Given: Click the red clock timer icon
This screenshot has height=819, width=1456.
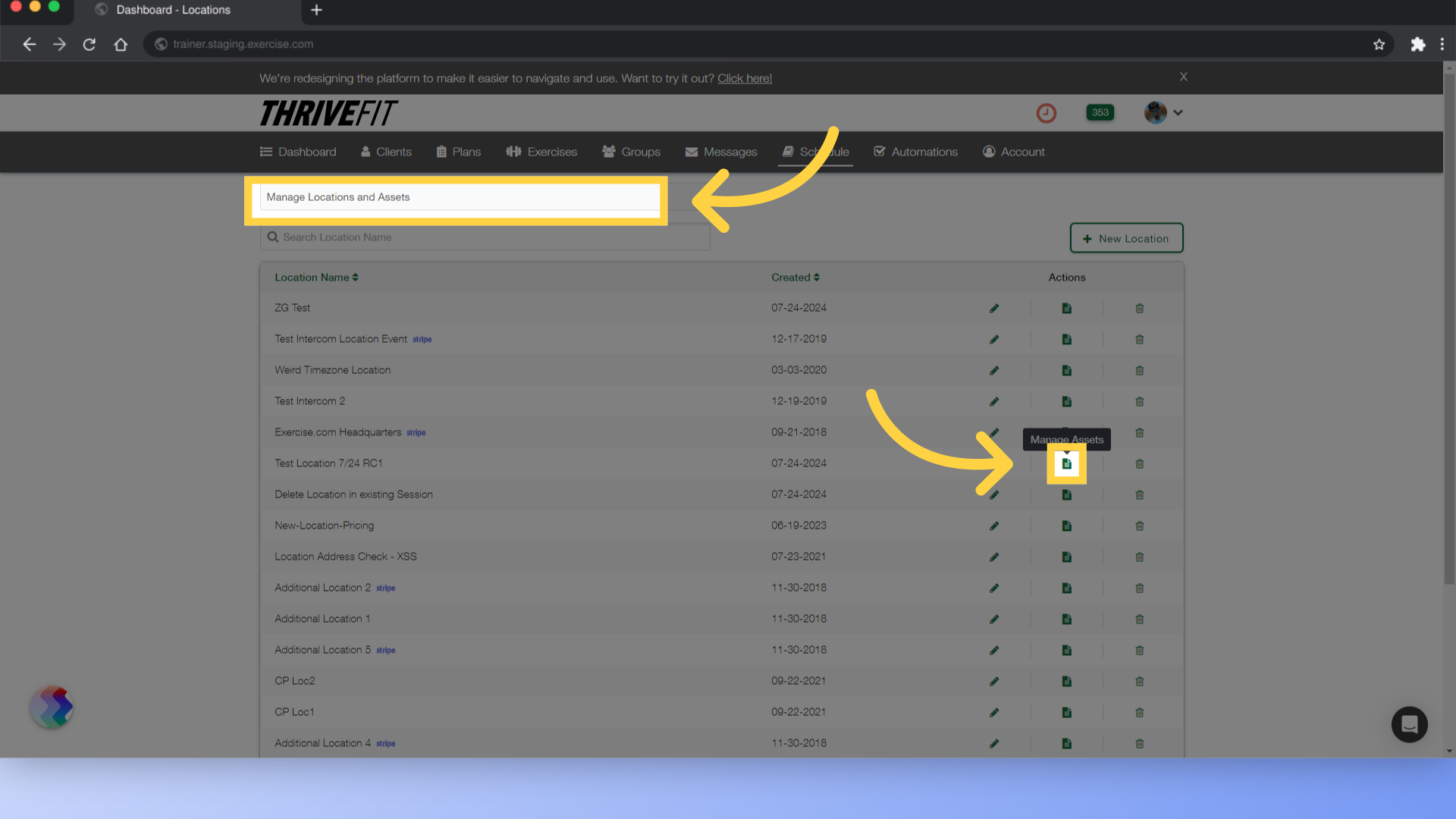Looking at the screenshot, I should click(1046, 113).
